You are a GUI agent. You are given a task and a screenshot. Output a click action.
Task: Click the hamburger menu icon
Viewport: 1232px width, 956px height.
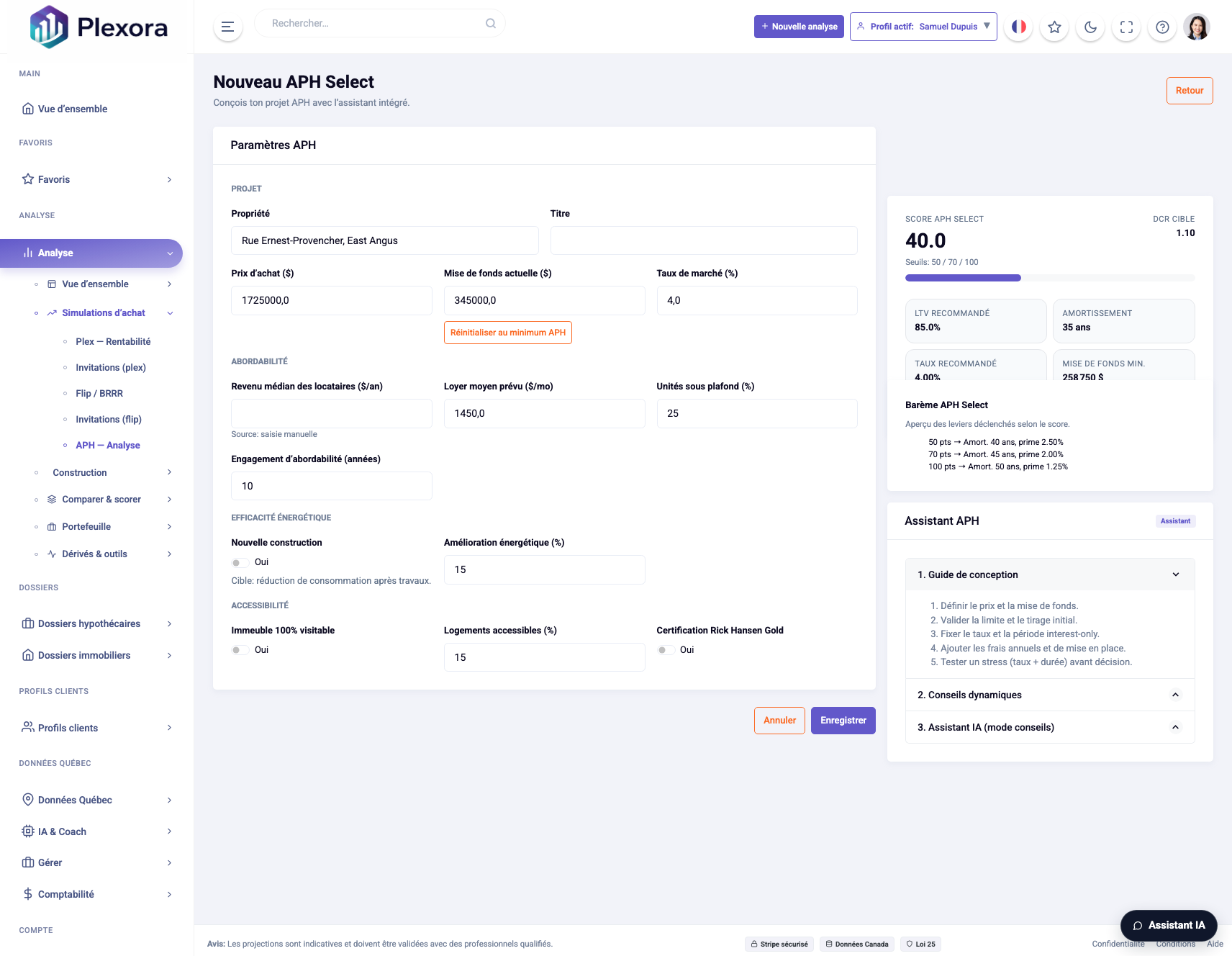[x=227, y=27]
